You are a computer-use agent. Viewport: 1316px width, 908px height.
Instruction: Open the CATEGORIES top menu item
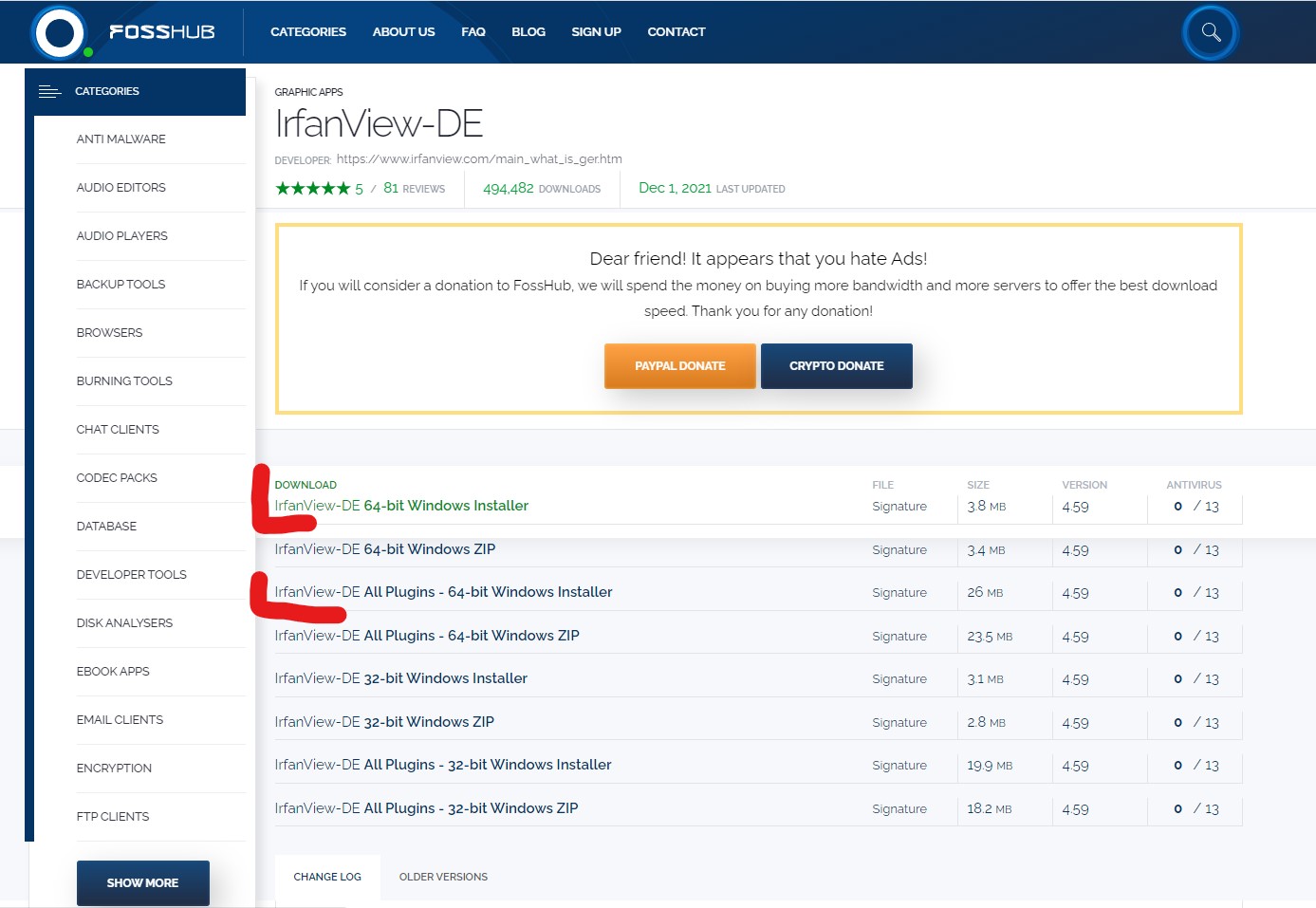pyautogui.click(x=308, y=31)
